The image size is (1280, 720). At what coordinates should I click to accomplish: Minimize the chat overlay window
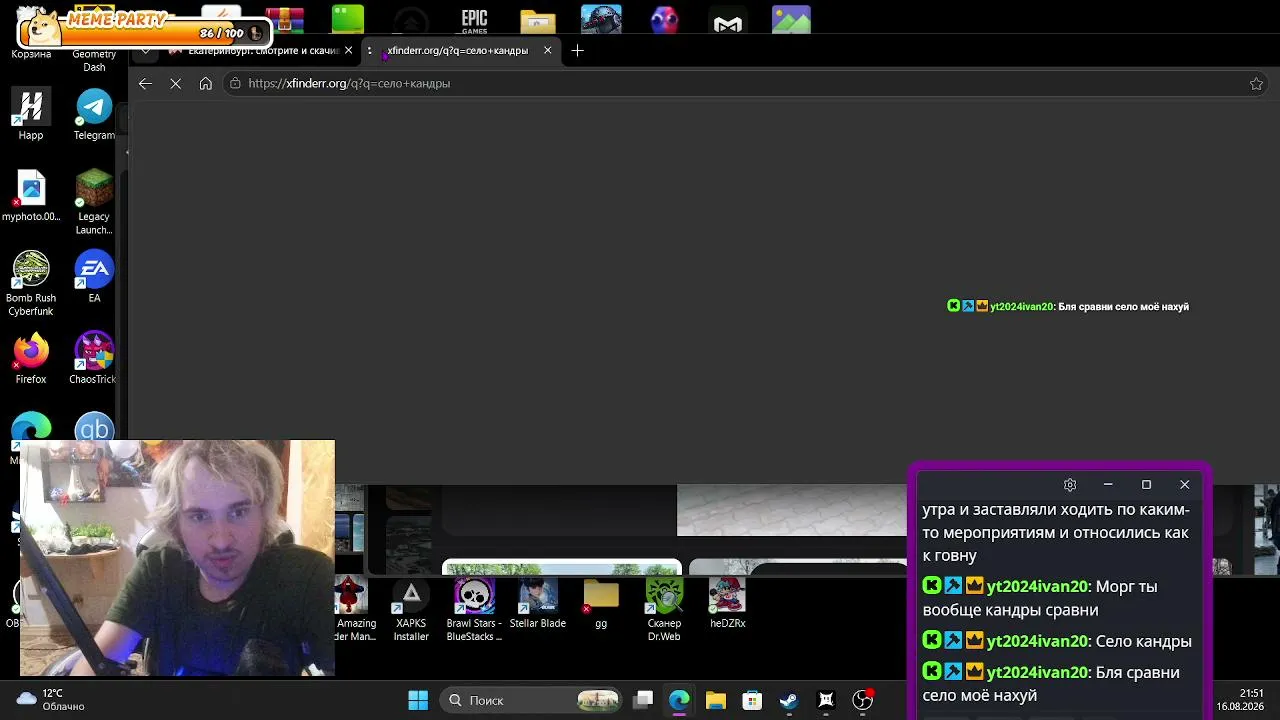tap(1108, 485)
